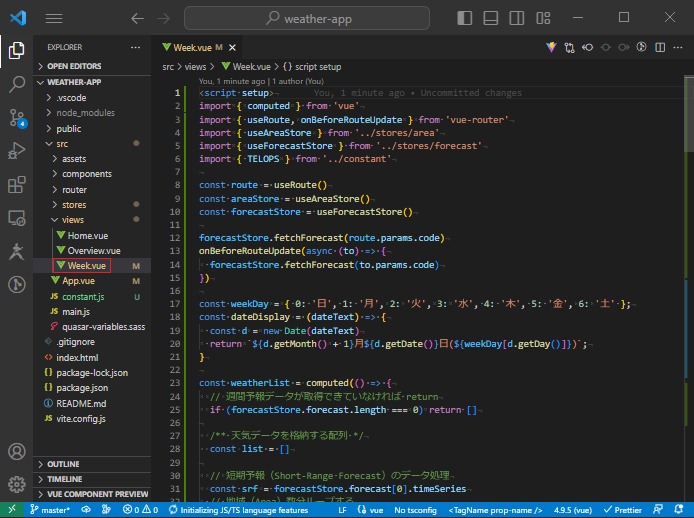
Task: Open Home.vue in the explorer
Action: coord(92,236)
